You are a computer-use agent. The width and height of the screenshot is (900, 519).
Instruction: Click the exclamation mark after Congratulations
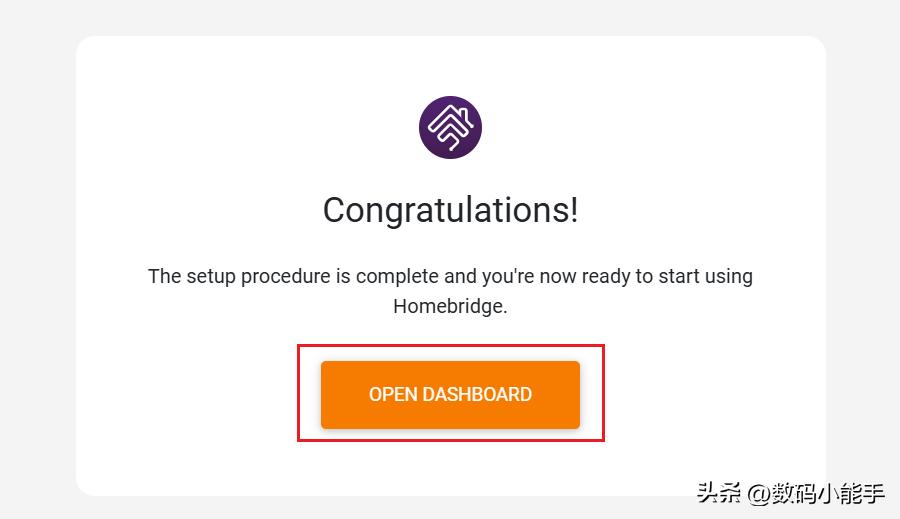click(573, 210)
